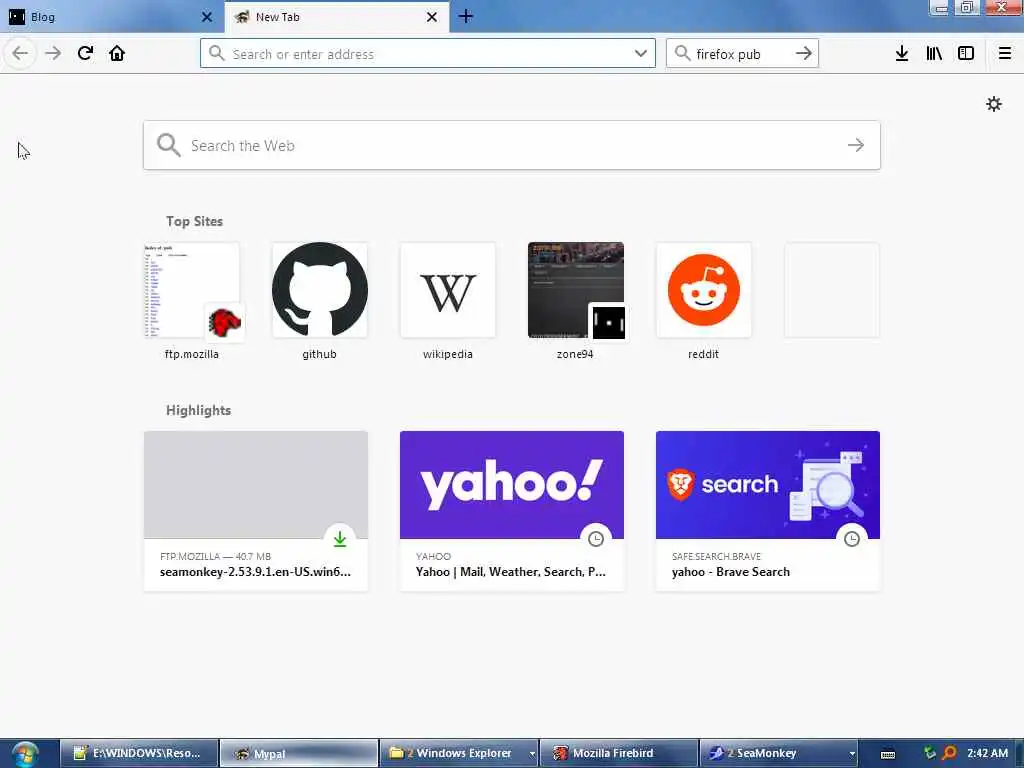1024x768 pixels.
Task: Click Yahoo | Mail, Weather, Search title
Action: click(511, 571)
